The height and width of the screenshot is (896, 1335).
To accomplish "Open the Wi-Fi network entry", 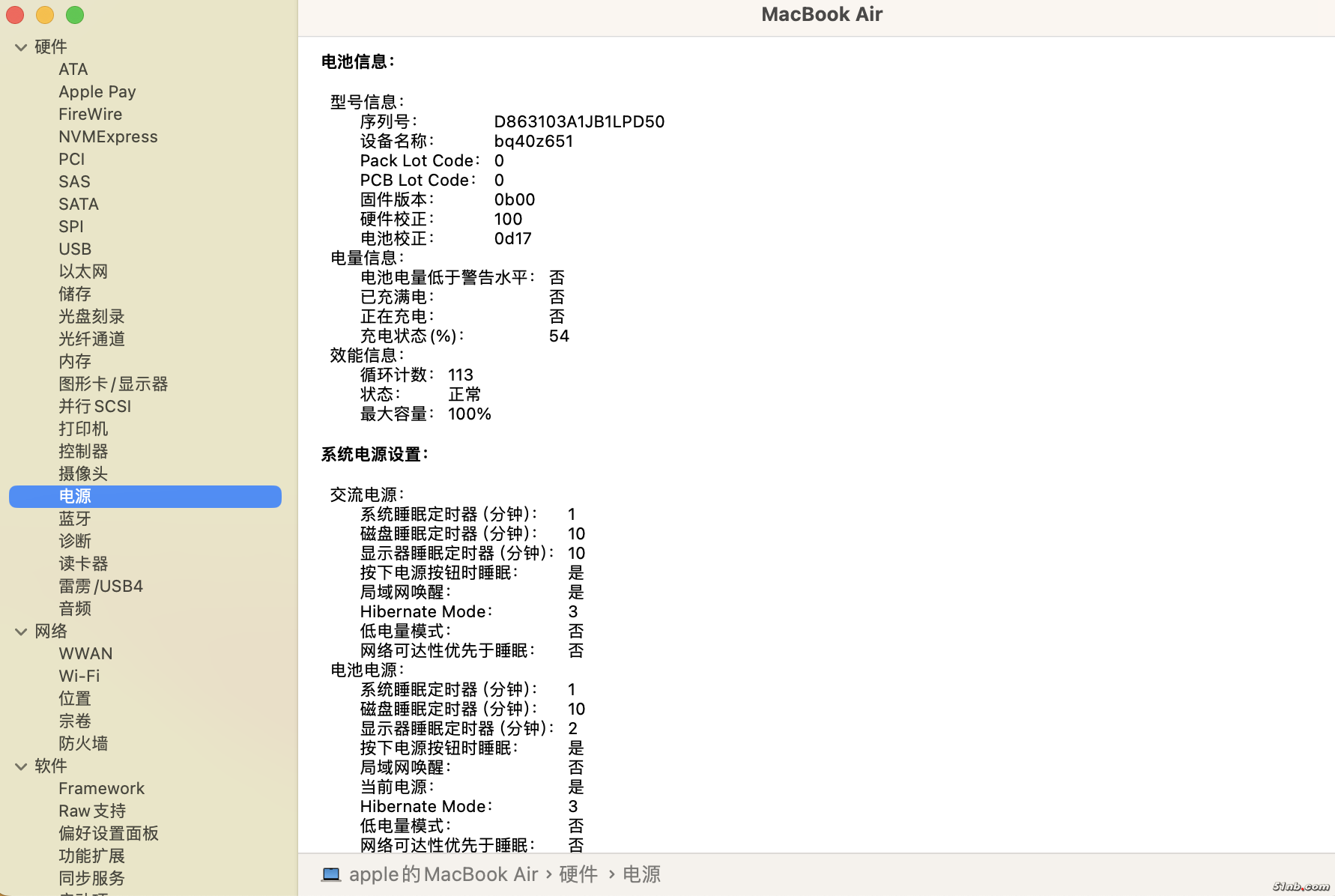I will click(79, 676).
